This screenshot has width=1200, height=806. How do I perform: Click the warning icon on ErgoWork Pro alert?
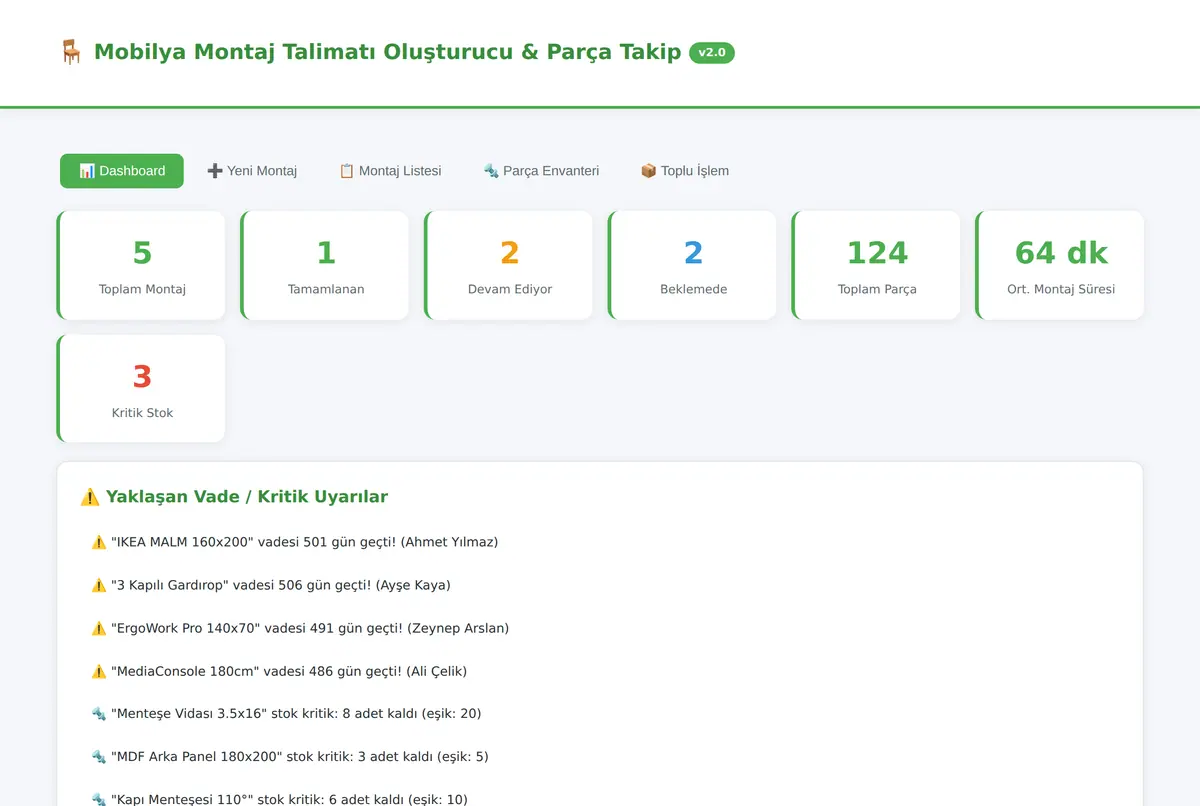tap(99, 628)
